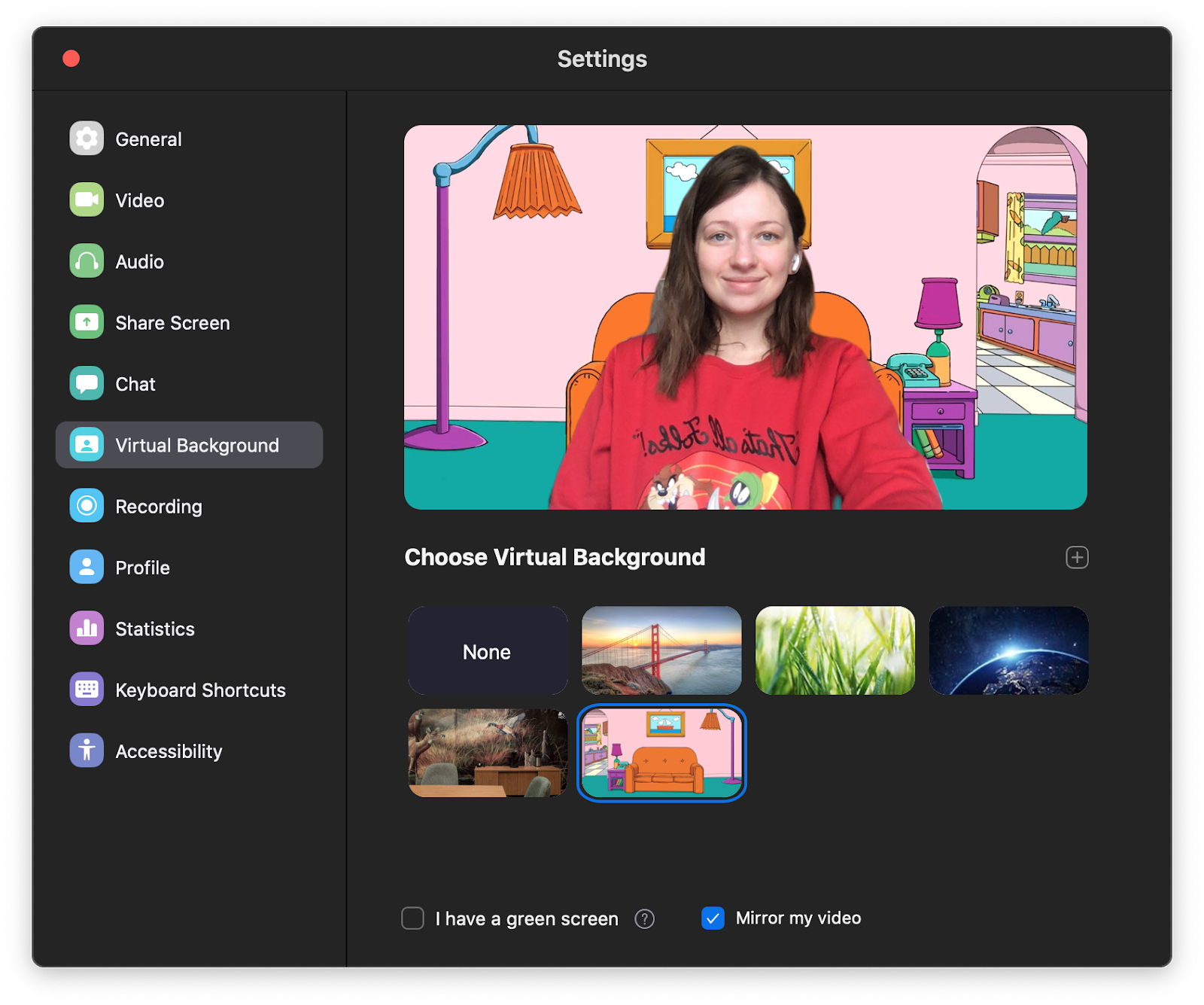The height and width of the screenshot is (1005, 1204).
Task: Add a new virtual background image
Action: 1077,557
